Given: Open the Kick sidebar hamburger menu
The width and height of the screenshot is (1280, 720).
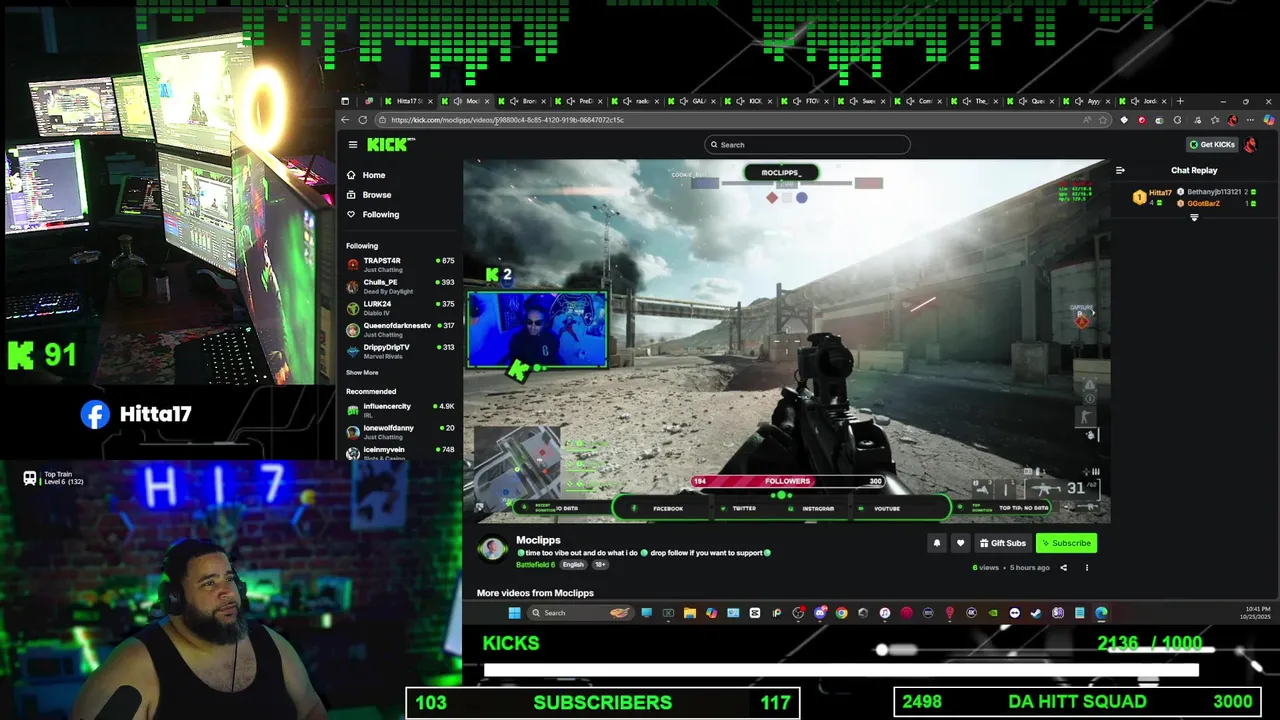Looking at the screenshot, I should [x=352, y=145].
